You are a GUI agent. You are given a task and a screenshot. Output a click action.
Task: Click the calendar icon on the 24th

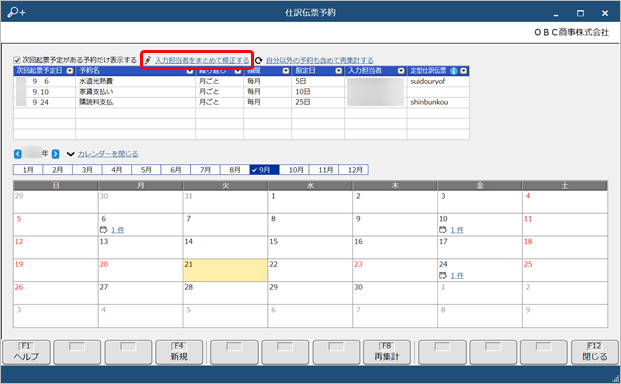(443, 275)
